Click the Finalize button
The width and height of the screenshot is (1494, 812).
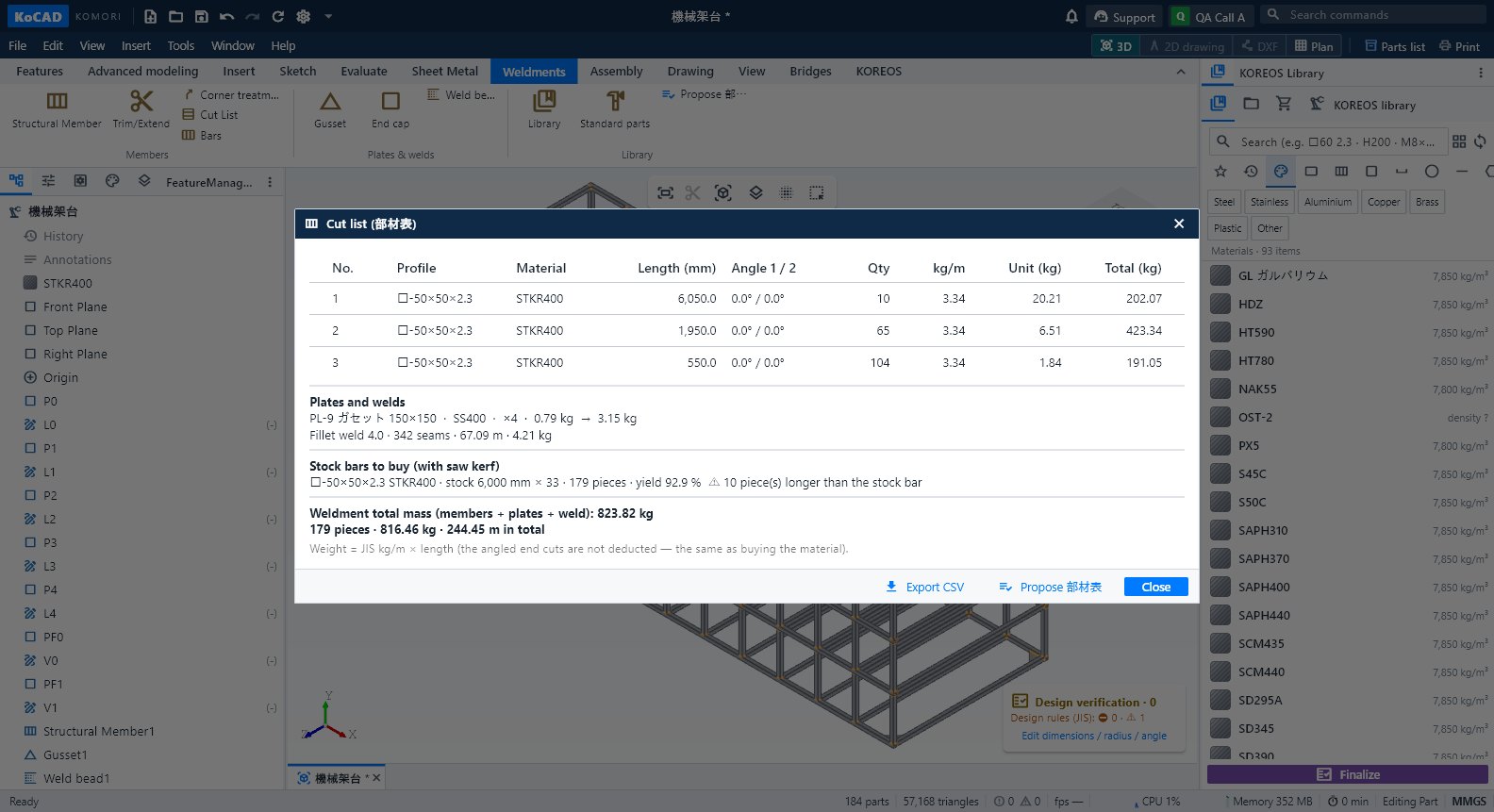[x=1348, y=774]
